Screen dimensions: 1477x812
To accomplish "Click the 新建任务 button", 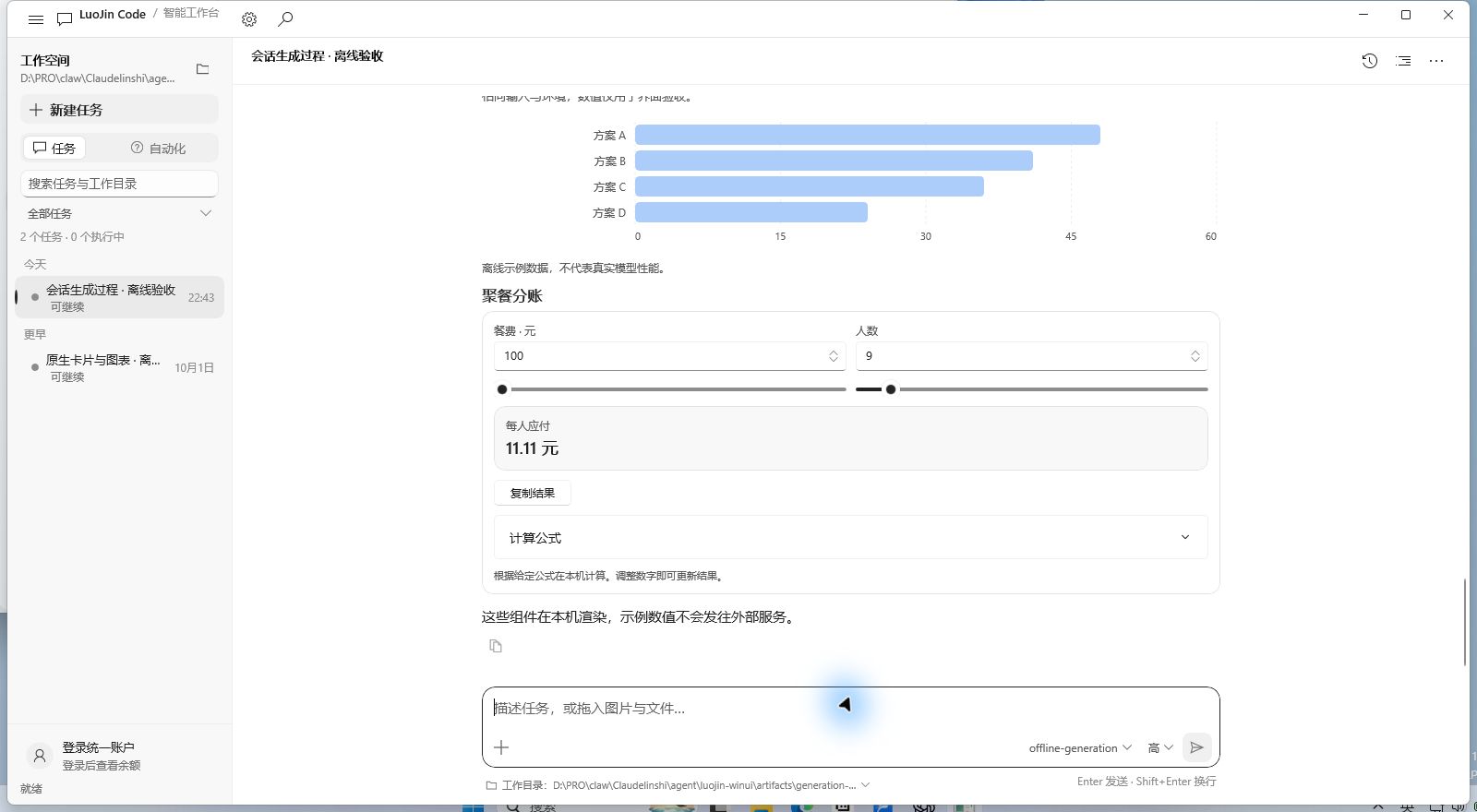I will pos(119,110).
